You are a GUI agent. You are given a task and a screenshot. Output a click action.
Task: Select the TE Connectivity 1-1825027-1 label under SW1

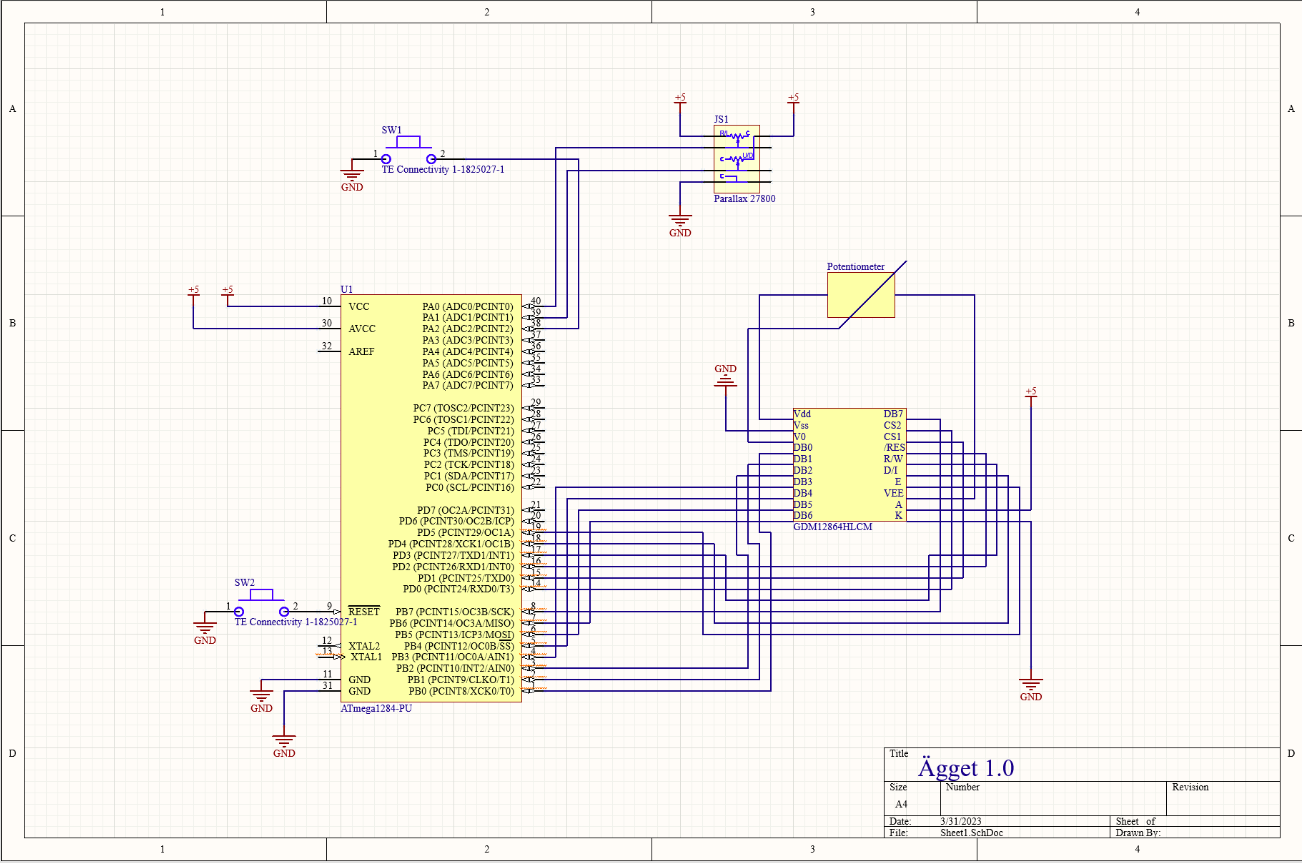(443, 170)
